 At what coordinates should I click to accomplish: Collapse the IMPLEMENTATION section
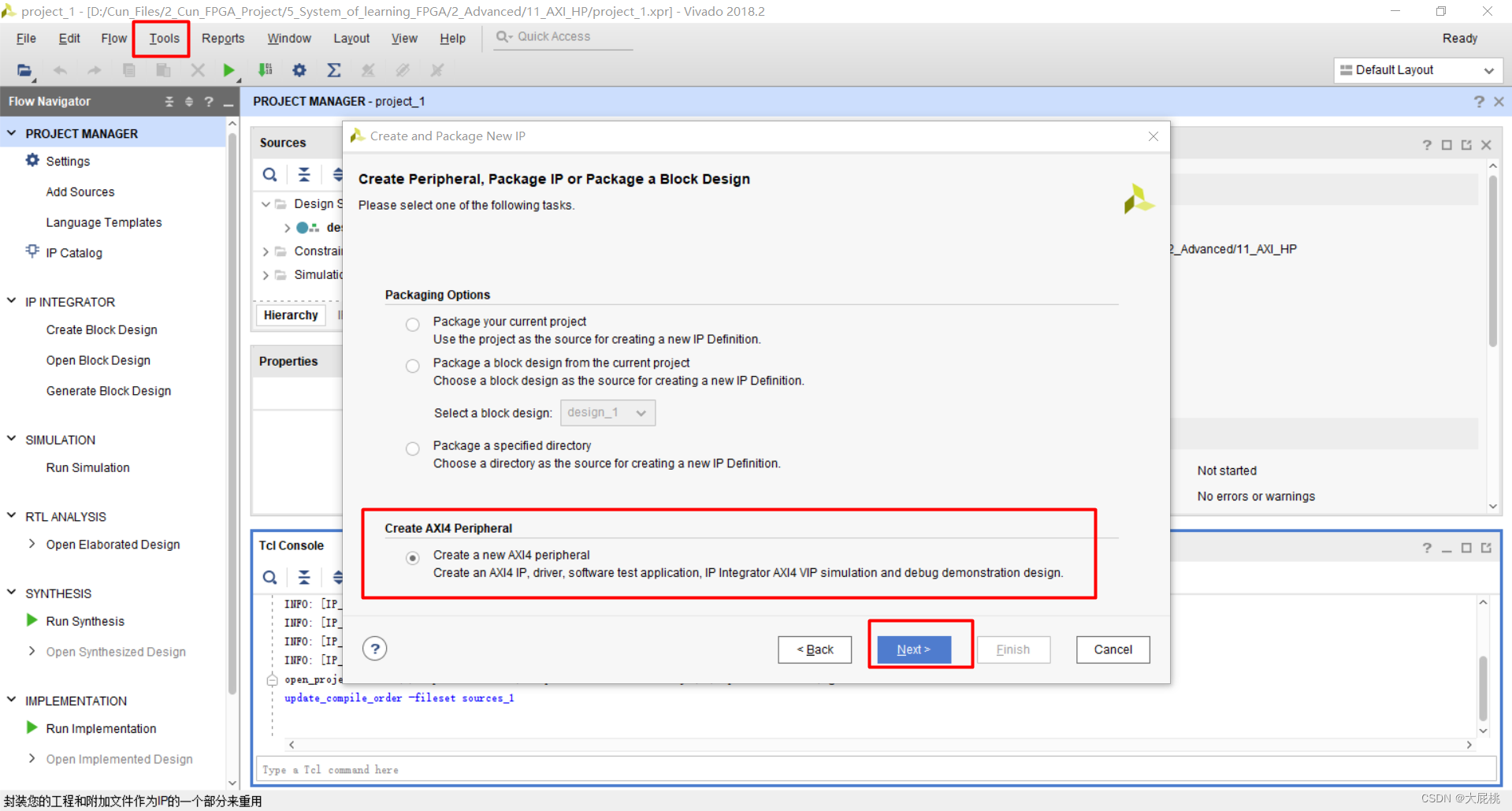(12, 700)
